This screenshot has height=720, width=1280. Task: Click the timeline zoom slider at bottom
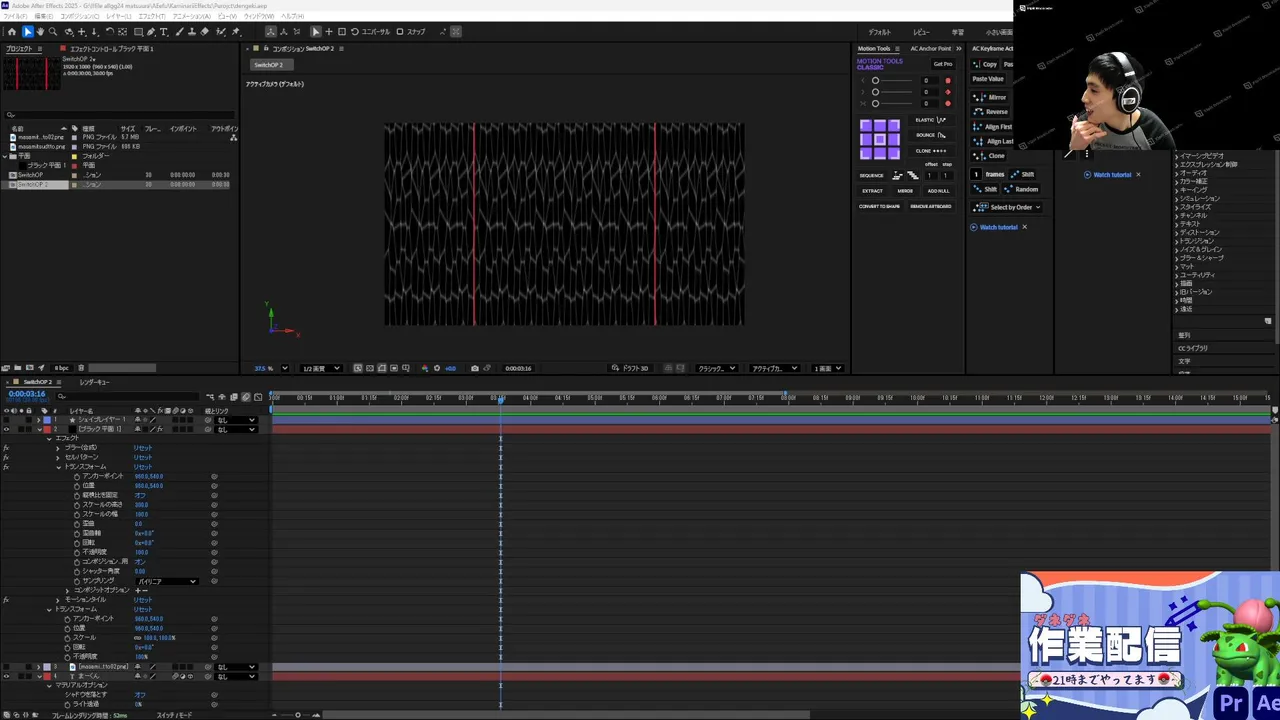[297, 715]
